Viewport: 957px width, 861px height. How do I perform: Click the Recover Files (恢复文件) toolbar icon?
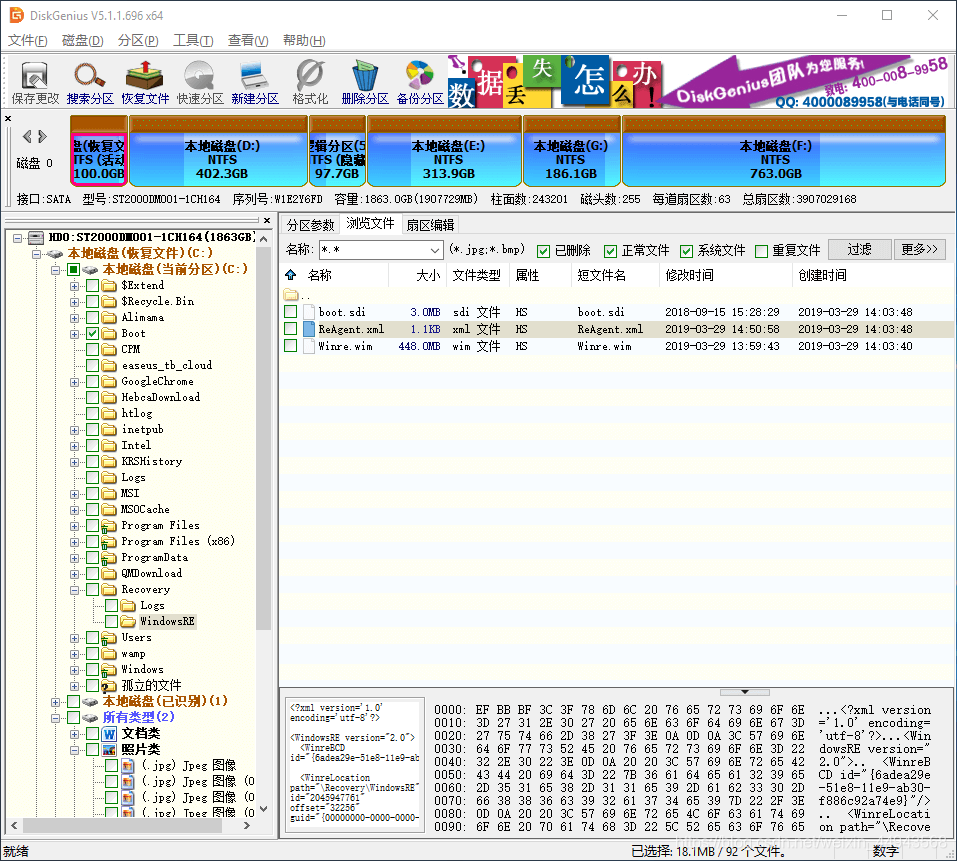tap(145, 82)
